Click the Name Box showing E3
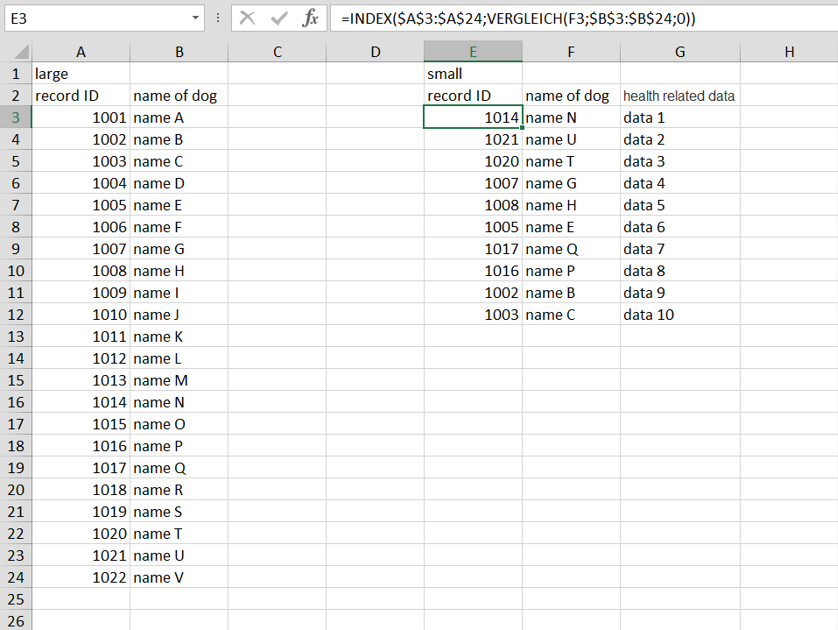The height and width of the screenshot is (630, 838). (104, 19)
